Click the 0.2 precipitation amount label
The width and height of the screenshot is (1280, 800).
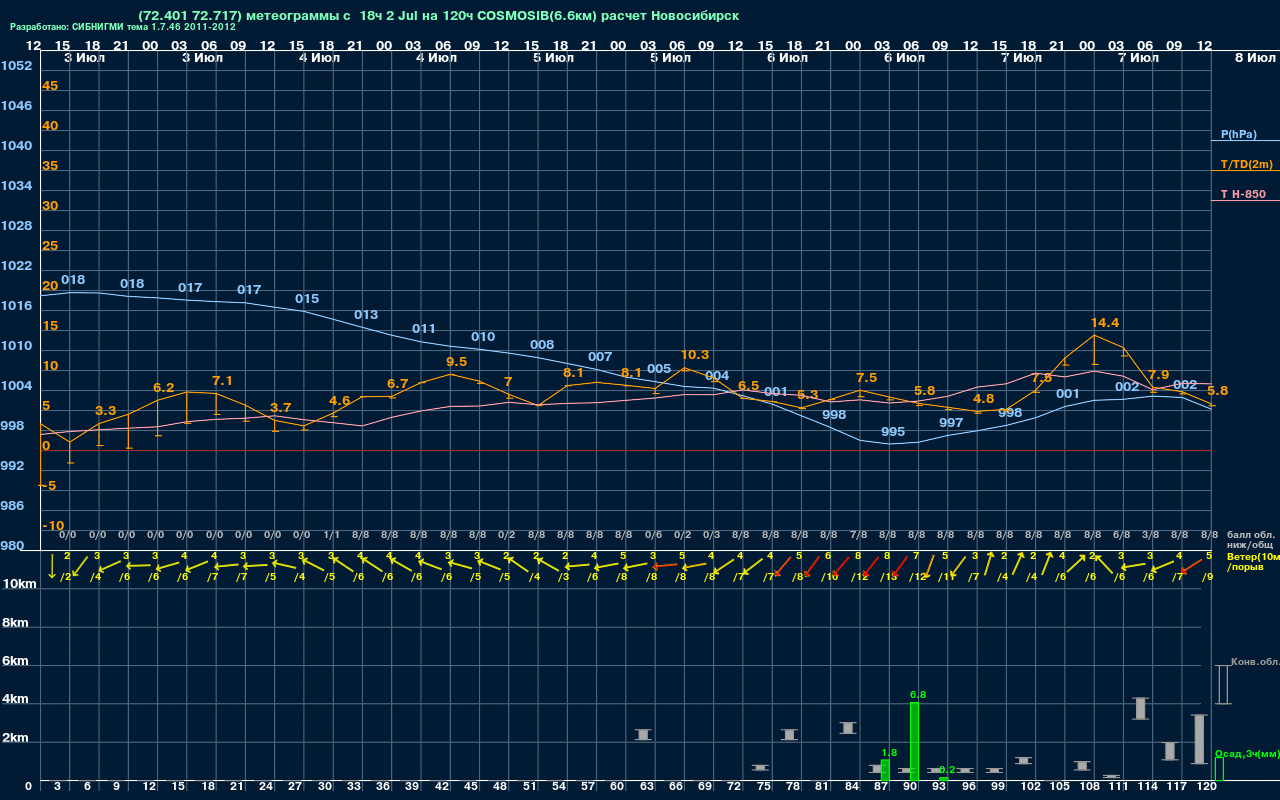click(x=947, y=769)
